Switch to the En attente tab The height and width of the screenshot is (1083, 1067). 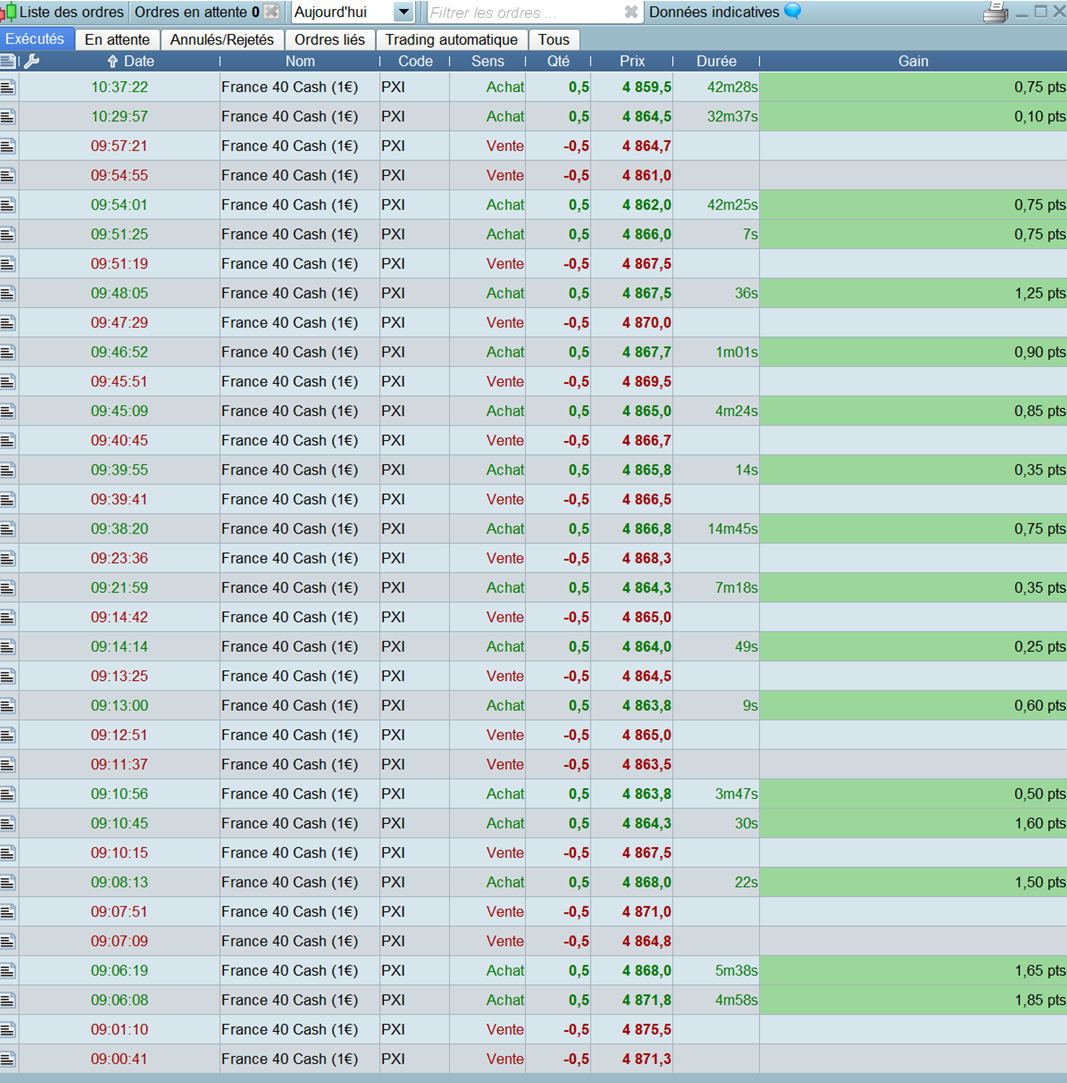tap(117, 40)
